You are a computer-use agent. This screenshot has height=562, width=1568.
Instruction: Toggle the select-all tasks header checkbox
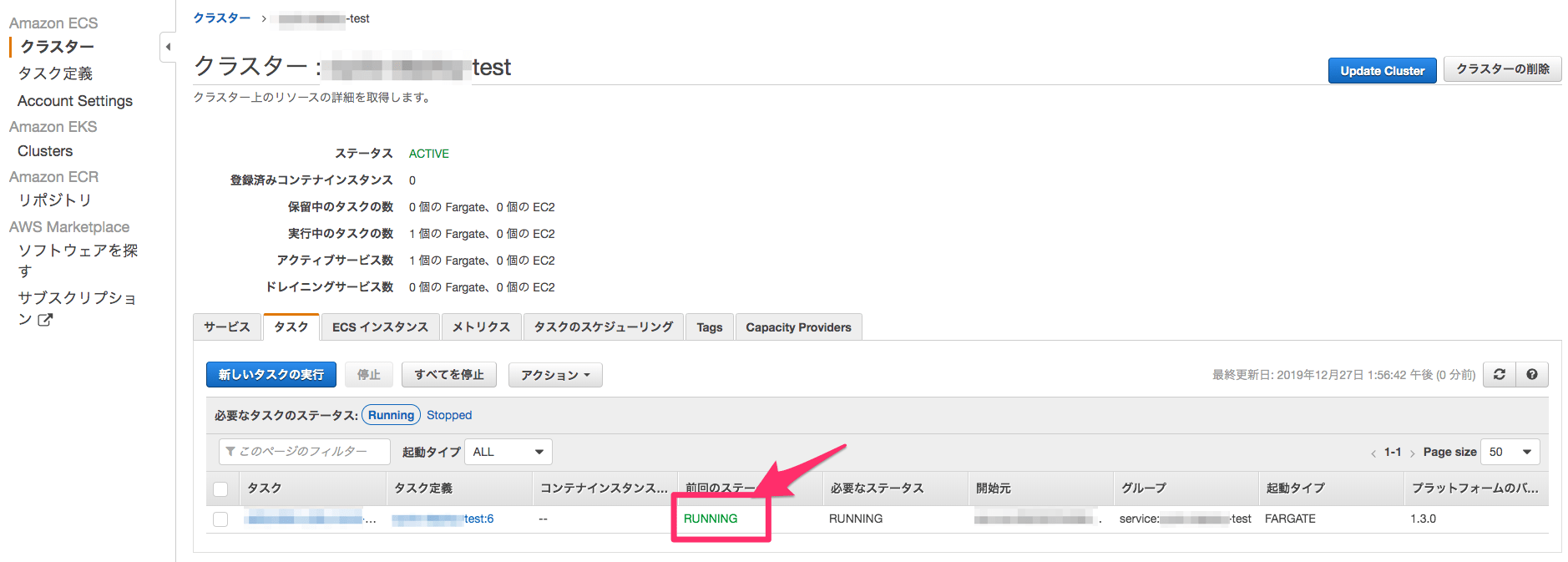220,489
